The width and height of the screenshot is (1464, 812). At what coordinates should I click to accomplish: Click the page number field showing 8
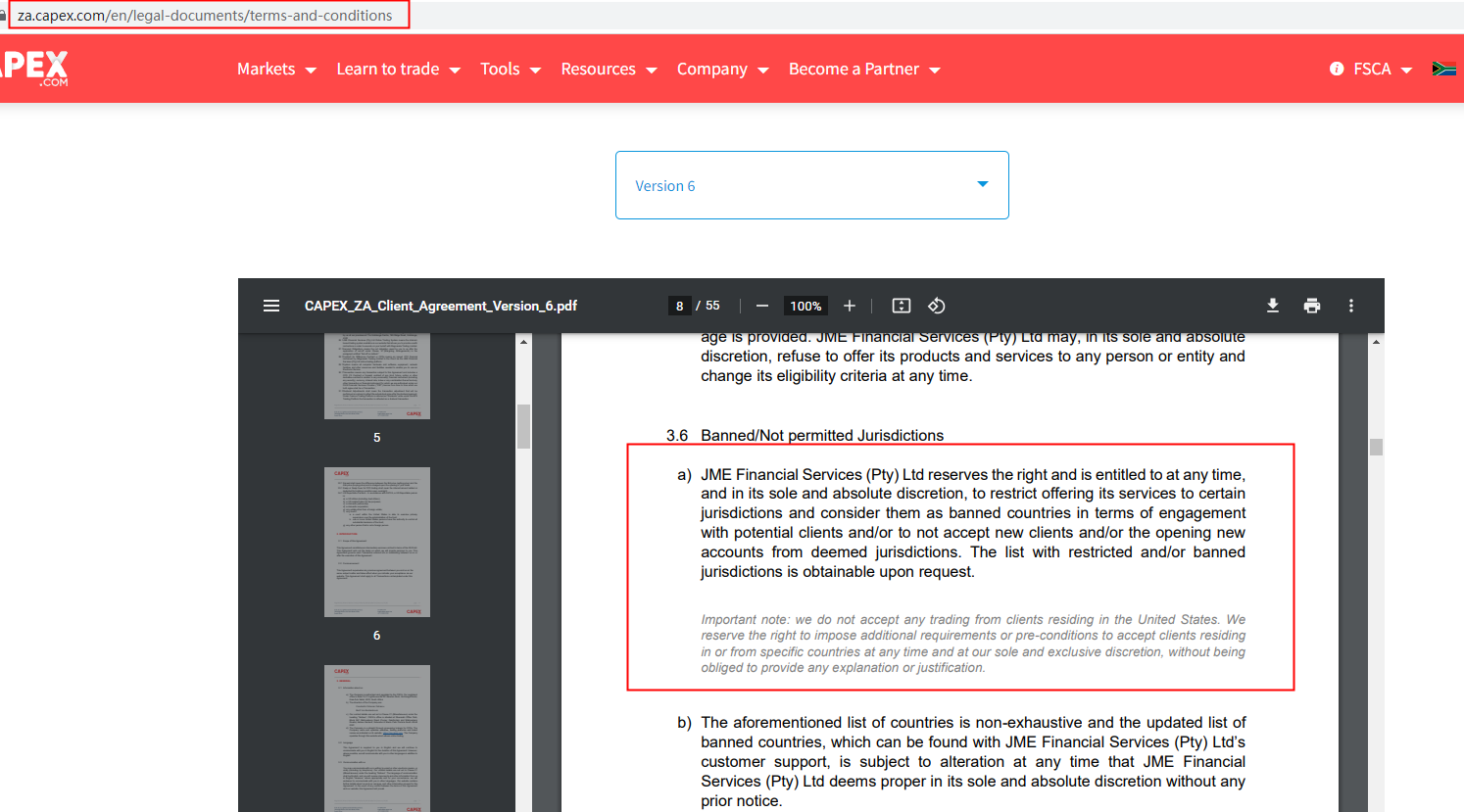point(679,306)
